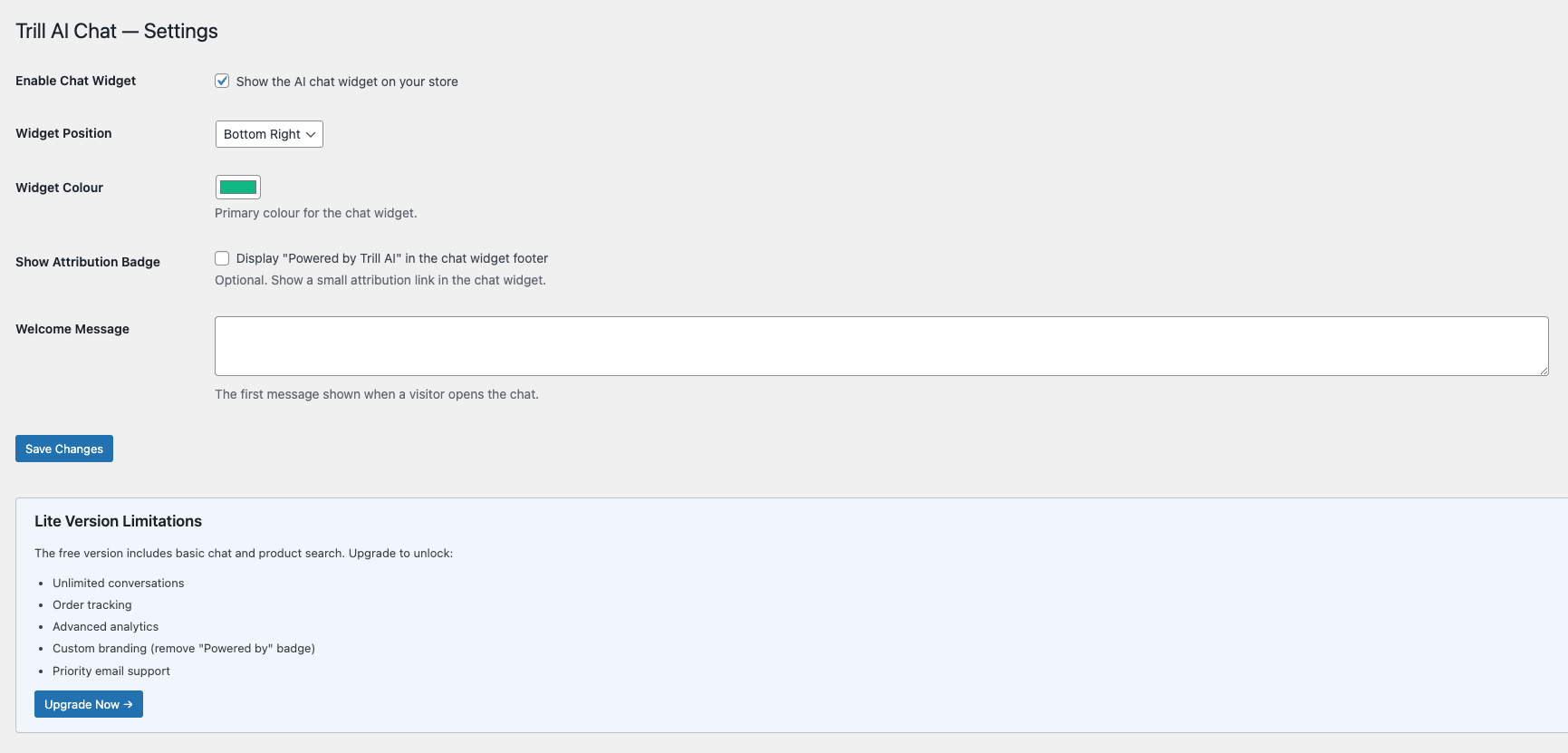Viewport: 1568px width, 753px height.
Task: Select 'Bottom Right' in the position combo box
Action: click(x=268, y=134)
